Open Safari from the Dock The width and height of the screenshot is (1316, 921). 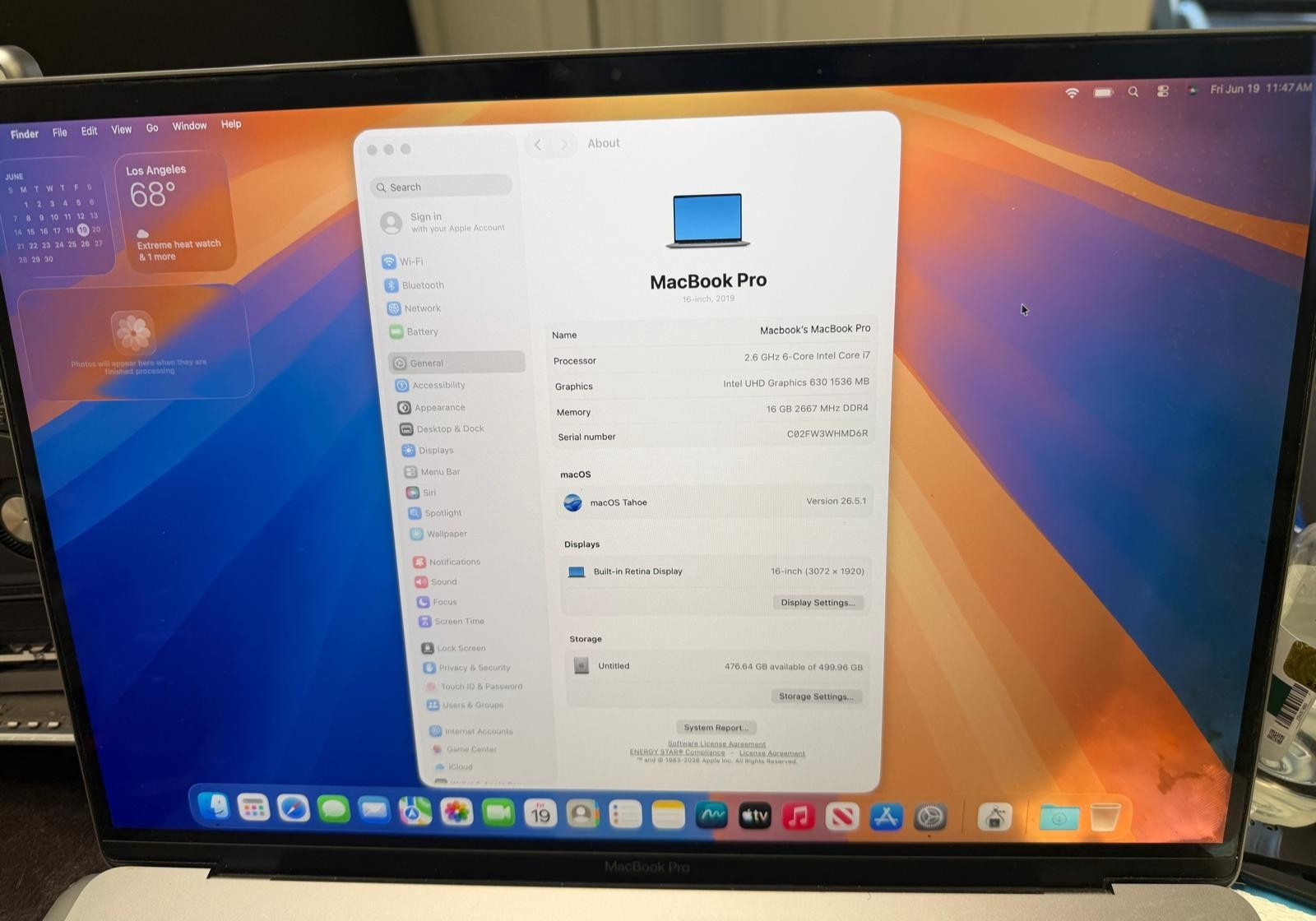point(293,810)
